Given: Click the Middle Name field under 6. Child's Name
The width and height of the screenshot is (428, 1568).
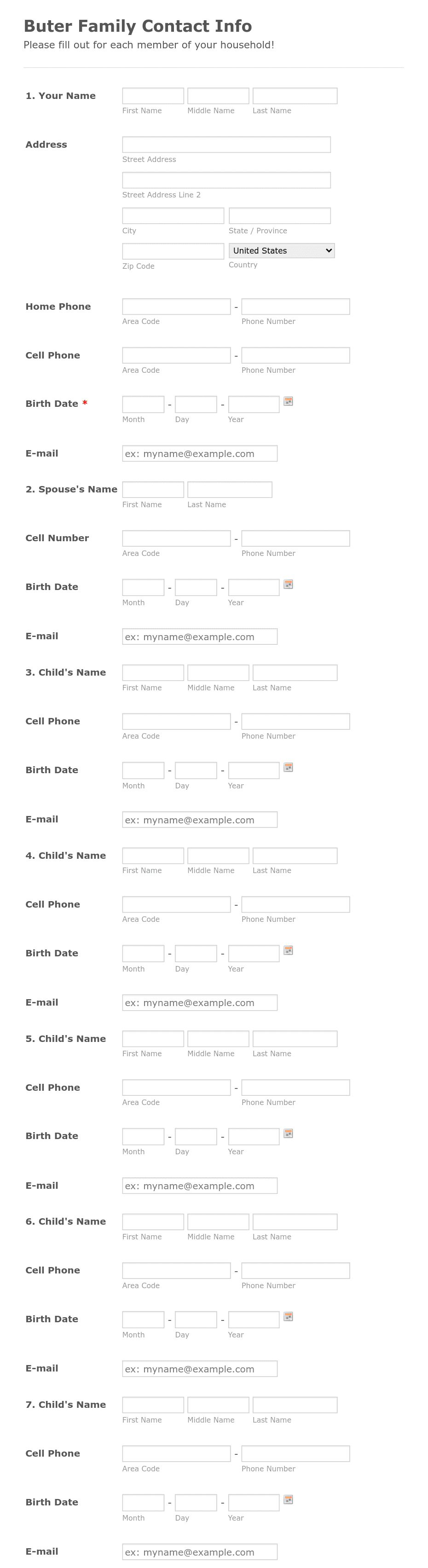Looking at the screenshot, I should pyautogui.click(x=218, y=1221).
